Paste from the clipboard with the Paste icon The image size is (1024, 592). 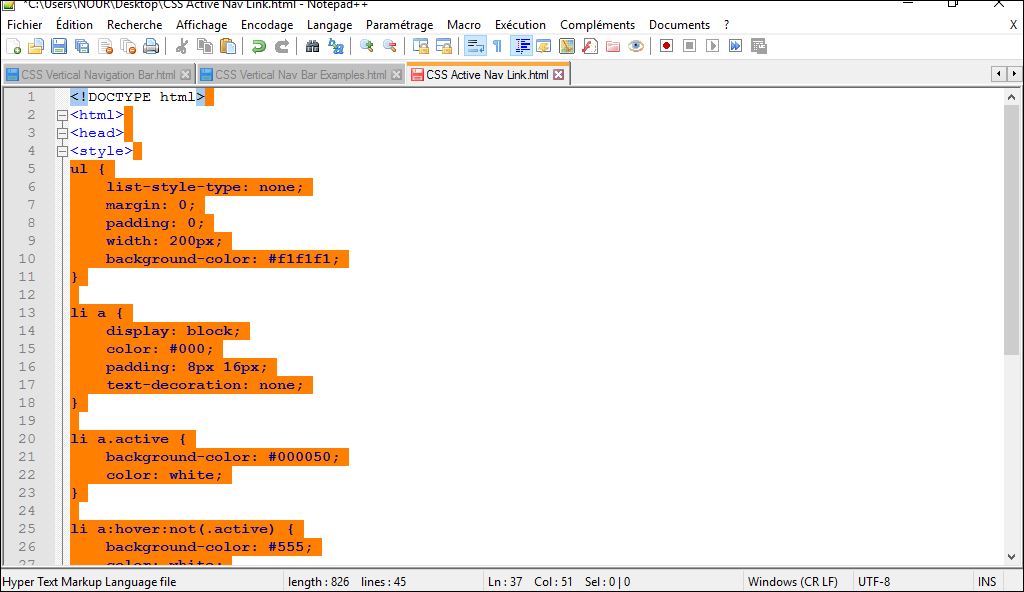click(228, 46)
